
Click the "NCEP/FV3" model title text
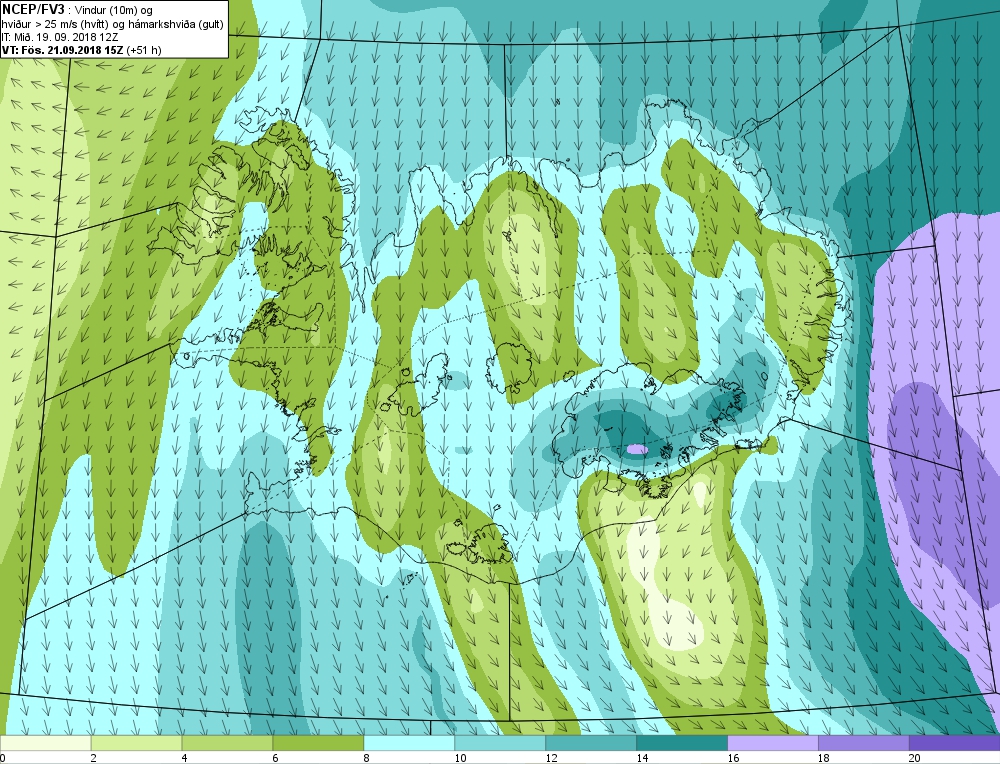coord(33,10)
